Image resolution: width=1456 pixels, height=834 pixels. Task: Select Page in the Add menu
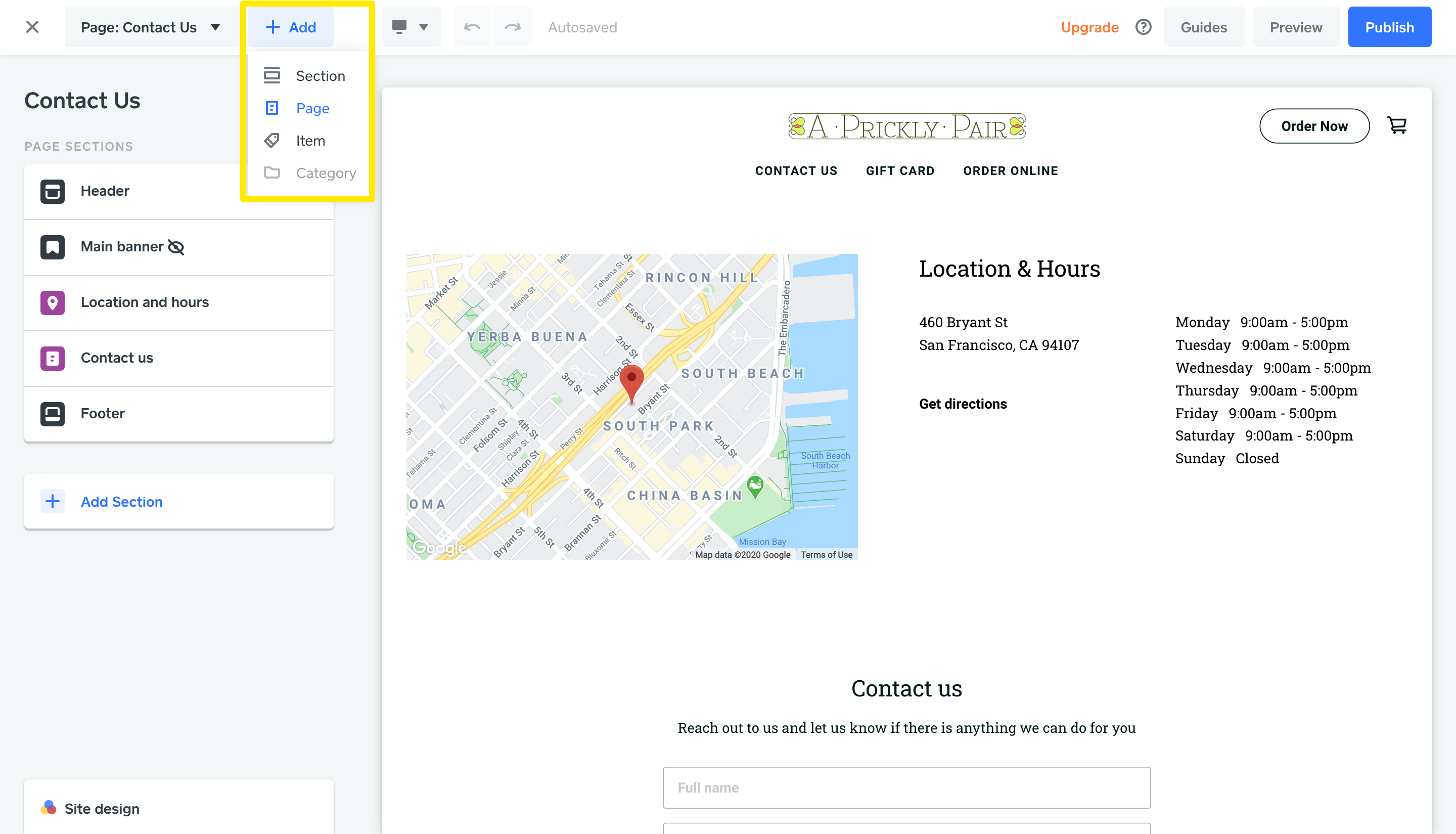[312, 108]
